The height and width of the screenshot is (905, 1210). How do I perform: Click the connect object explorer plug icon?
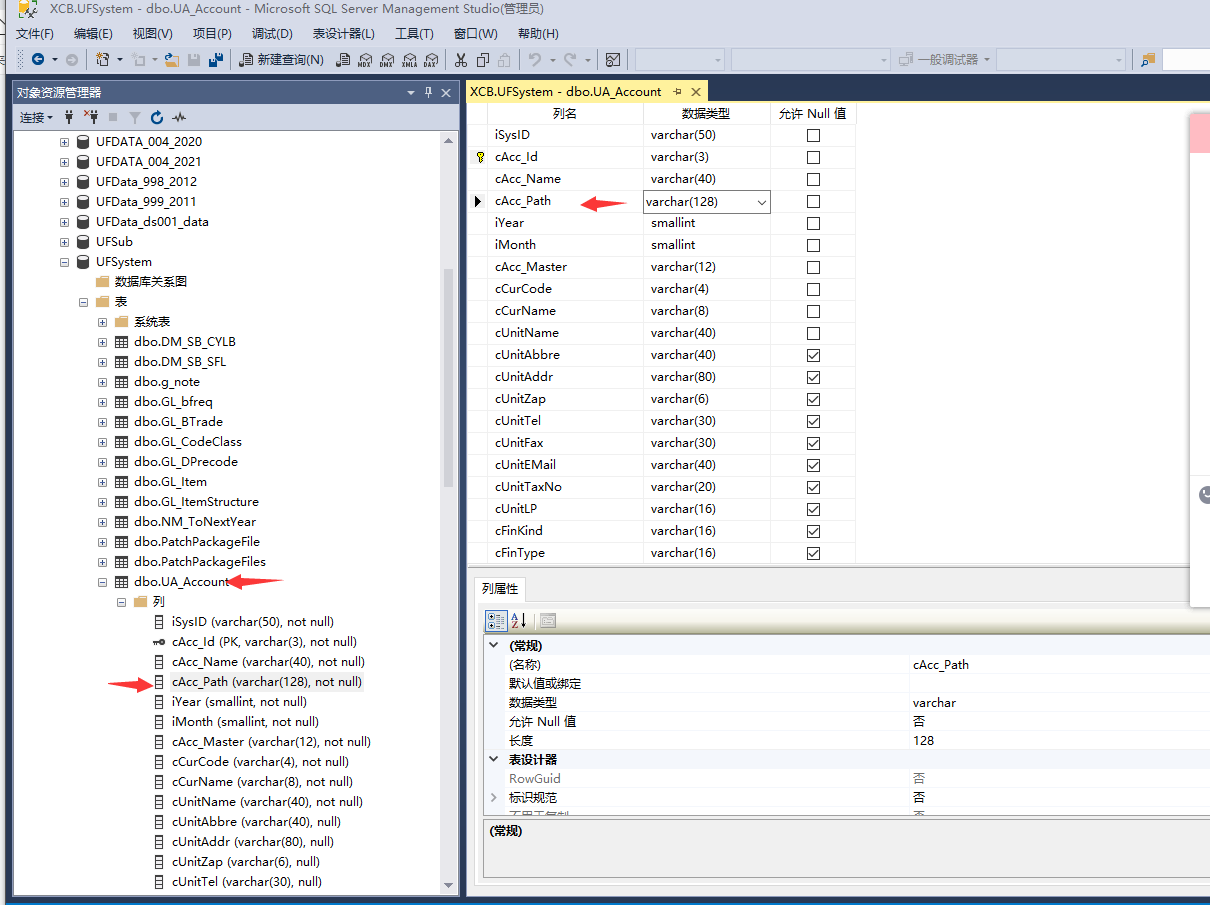69,117
